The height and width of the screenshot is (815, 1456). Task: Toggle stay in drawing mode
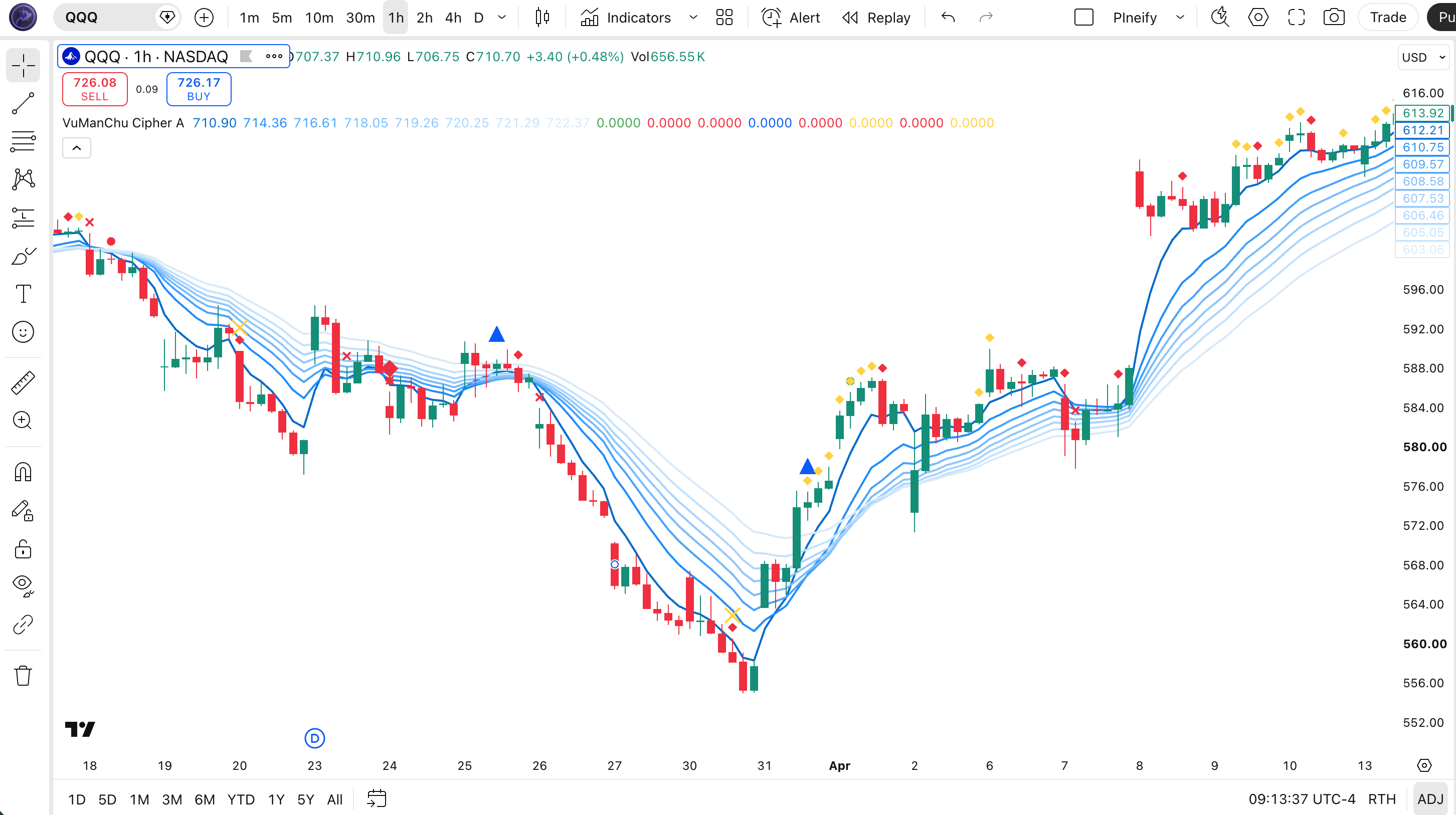tap(23, 510)
